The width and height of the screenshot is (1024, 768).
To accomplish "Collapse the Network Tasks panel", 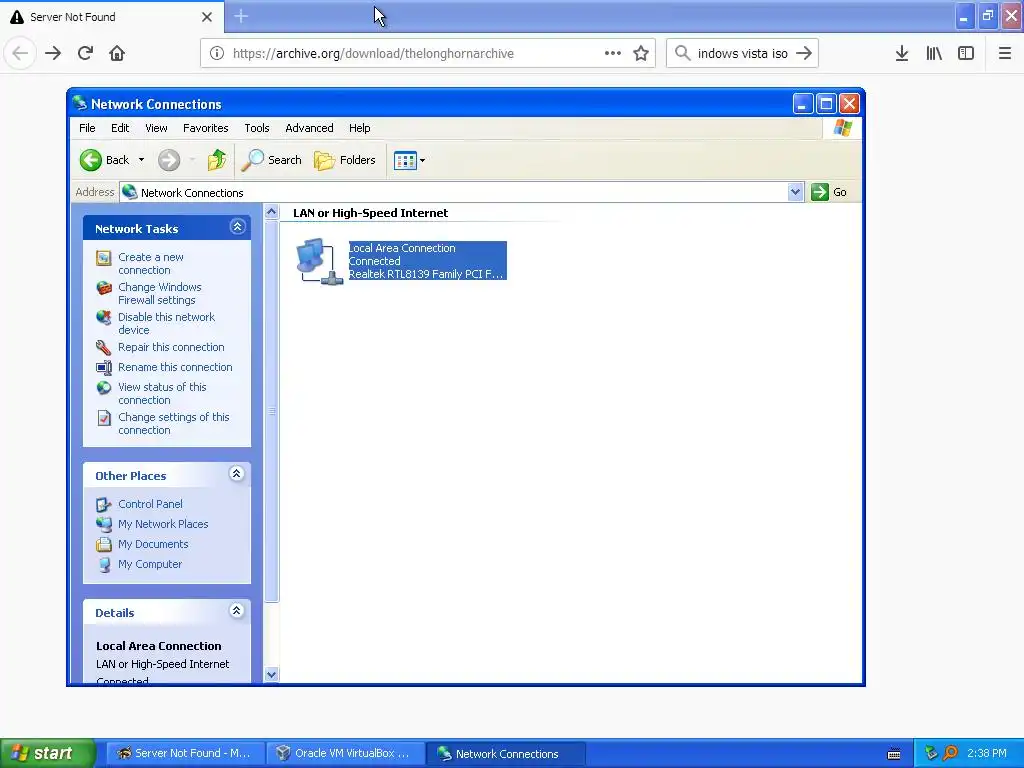I will [x=237, y=227].
